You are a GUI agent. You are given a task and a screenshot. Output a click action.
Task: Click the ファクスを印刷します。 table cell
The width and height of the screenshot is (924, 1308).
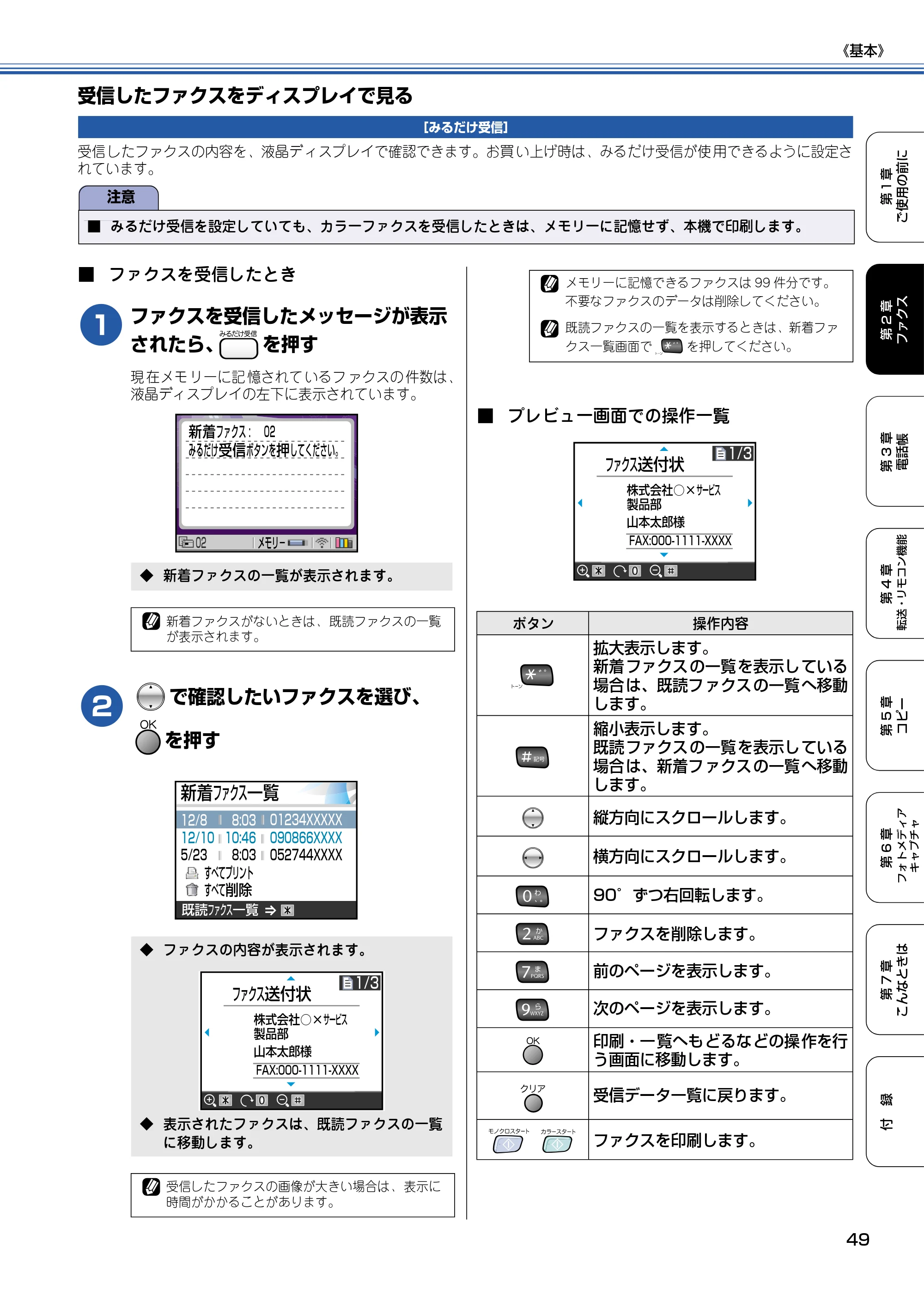721,1140
